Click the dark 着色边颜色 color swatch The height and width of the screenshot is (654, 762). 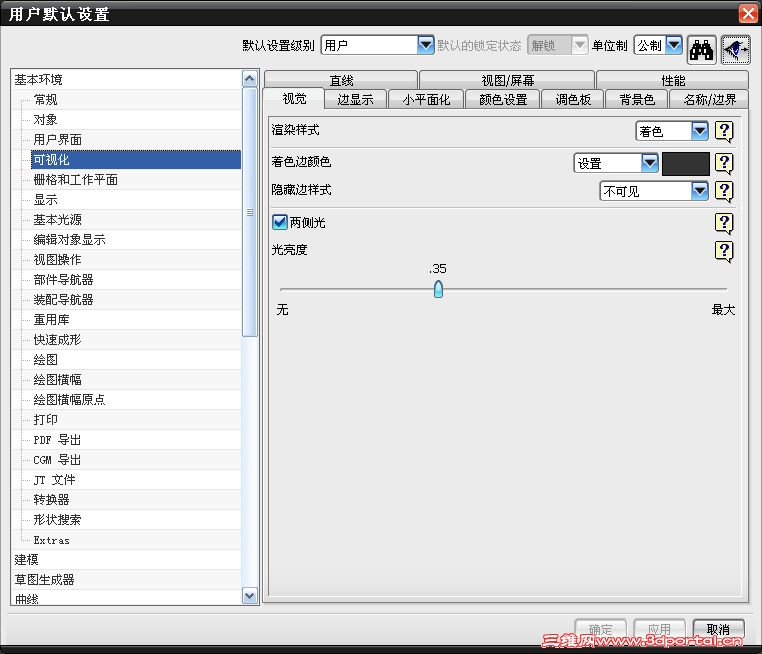coord(686,164)
